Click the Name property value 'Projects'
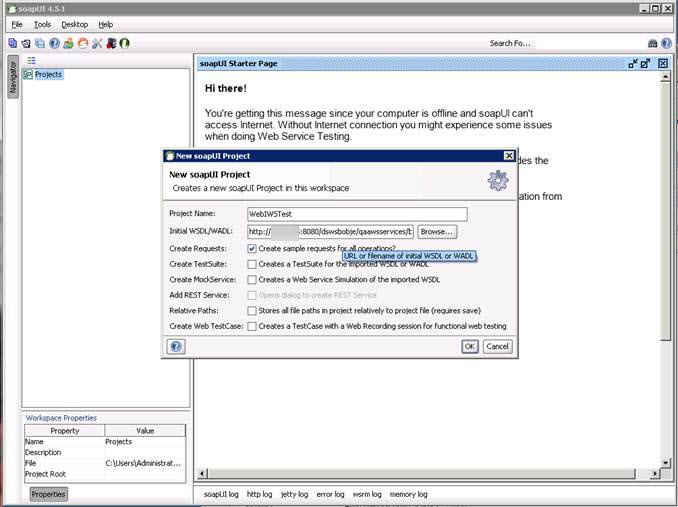The image size is (678, 507). coord(118,442)
